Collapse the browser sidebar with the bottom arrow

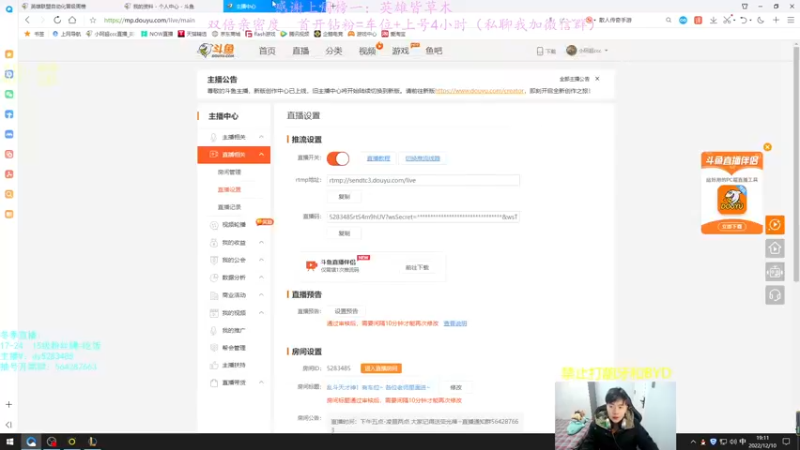pyautogui.click(x=9, y=424)
